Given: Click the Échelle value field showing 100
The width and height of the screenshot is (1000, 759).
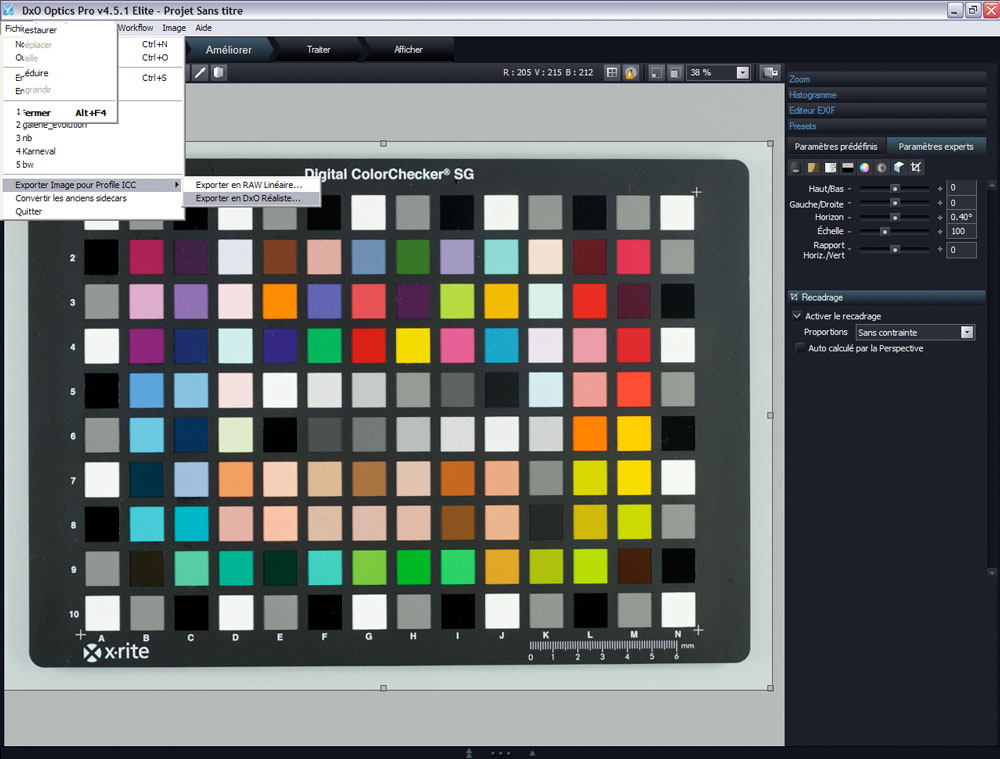Looking at the screenshot, I should pos(961,231).
